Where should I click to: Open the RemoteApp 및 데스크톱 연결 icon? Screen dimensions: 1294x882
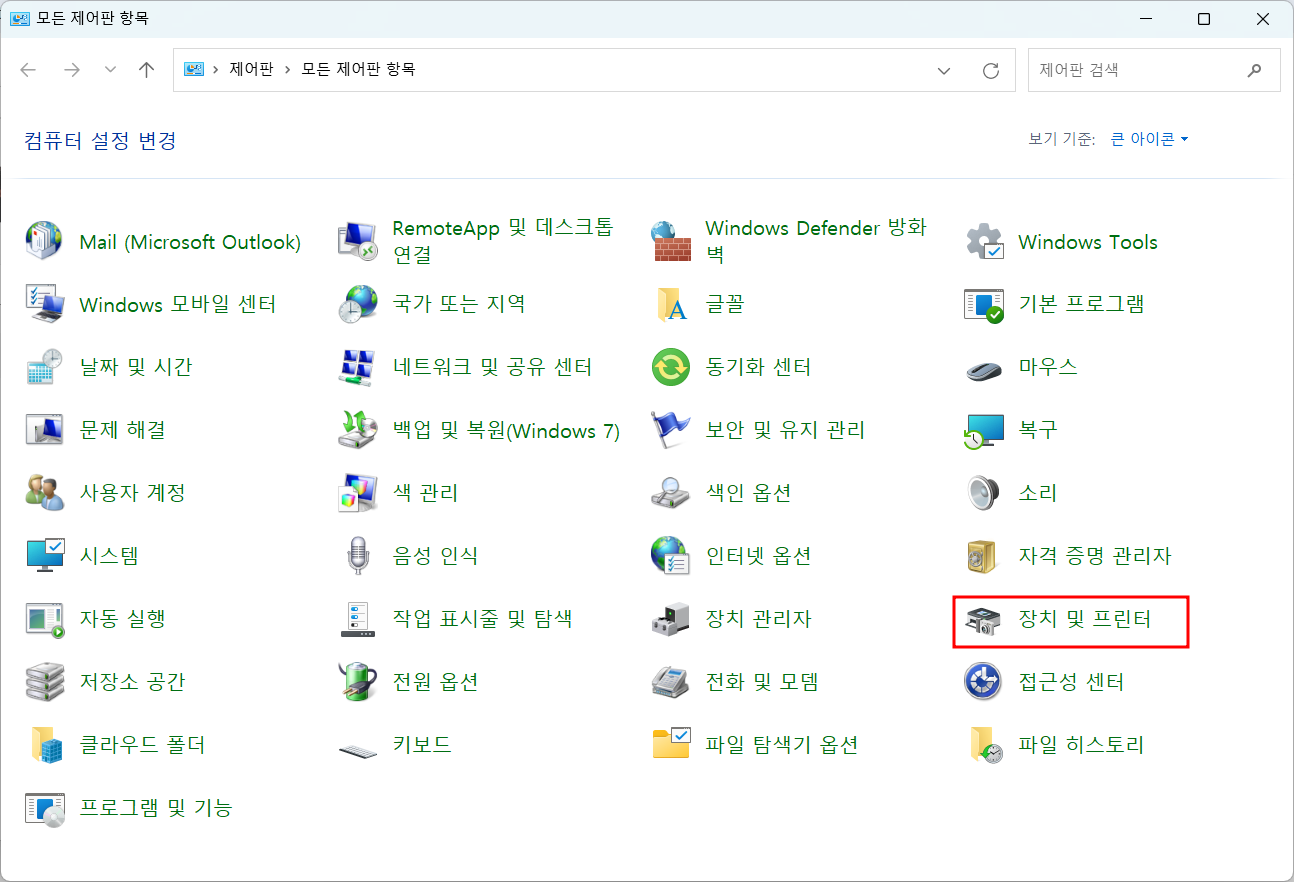(358, 242)
